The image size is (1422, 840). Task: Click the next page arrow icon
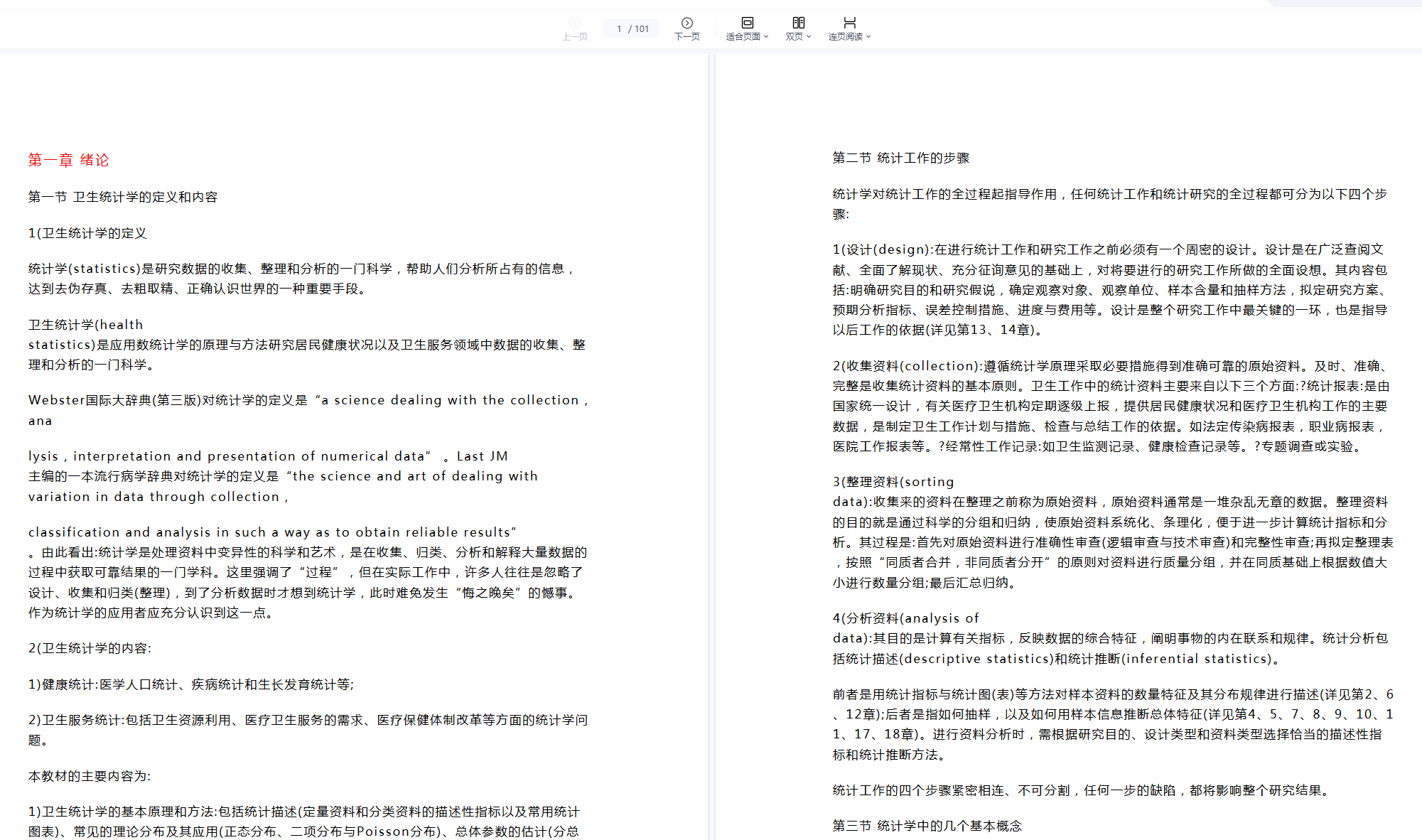click(x=686, y=23)
